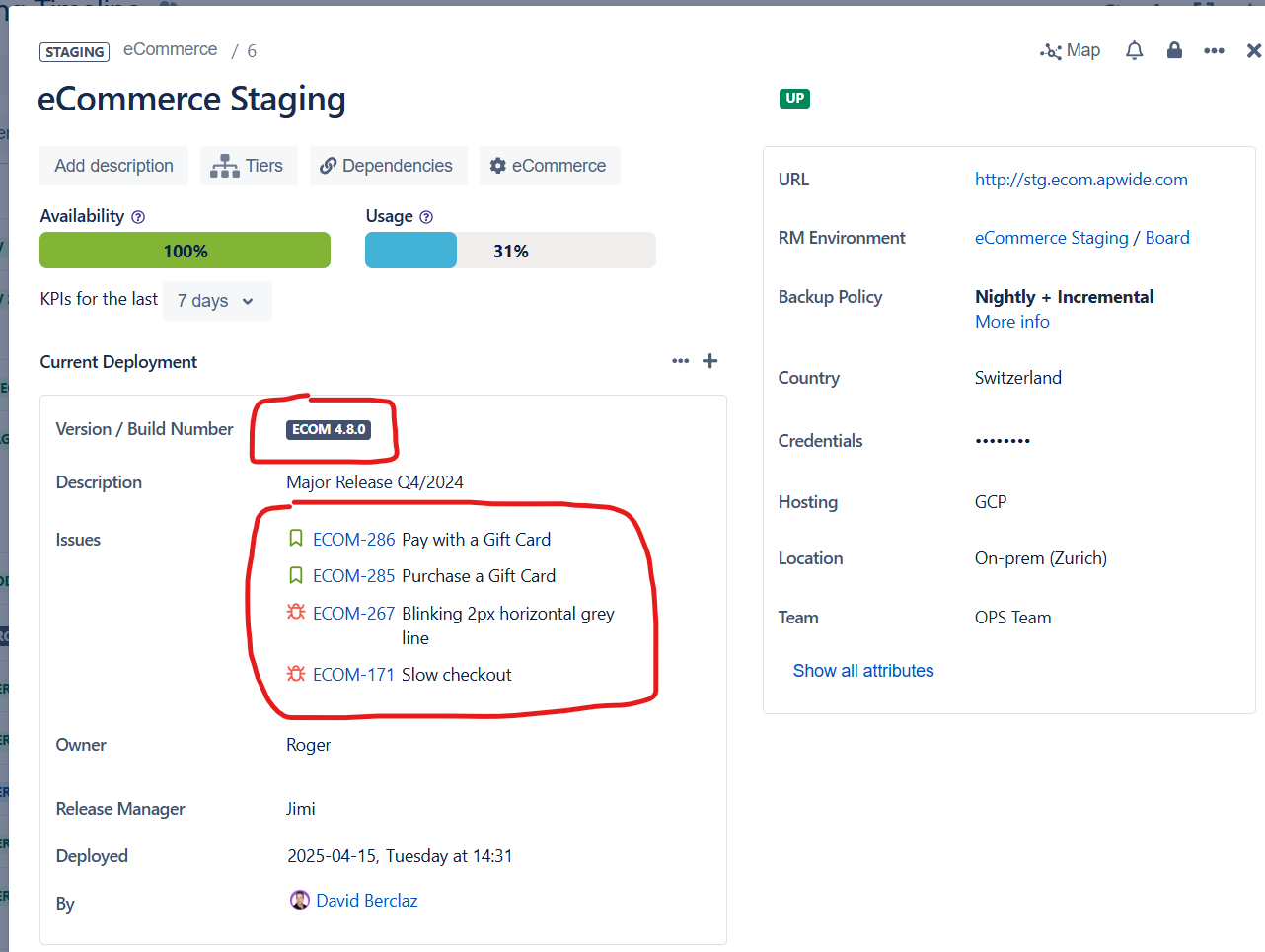Expand Show all attributes
1265x952 pixels.
coord(862,670)
